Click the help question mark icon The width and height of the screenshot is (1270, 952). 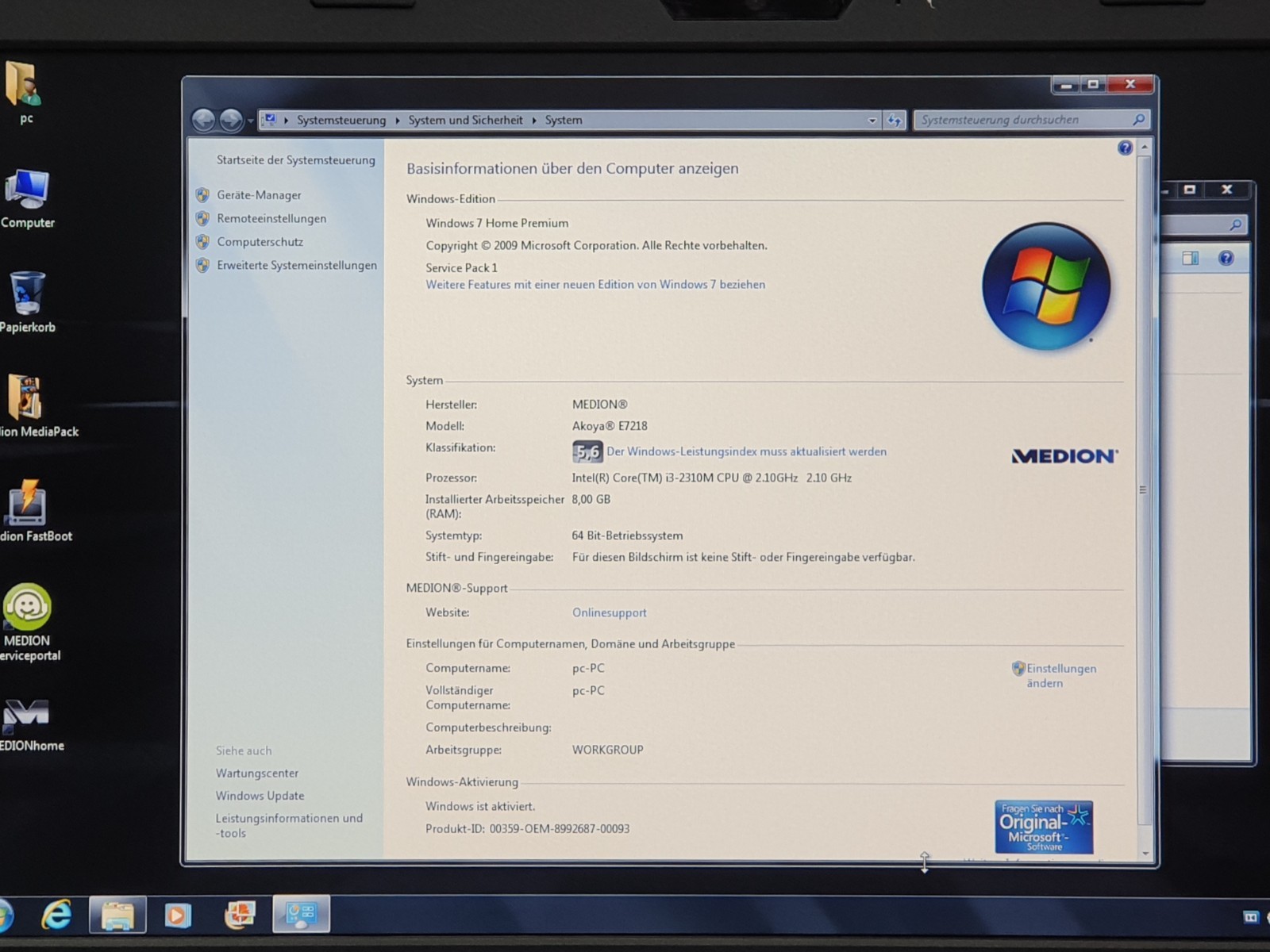[1125, 148]
